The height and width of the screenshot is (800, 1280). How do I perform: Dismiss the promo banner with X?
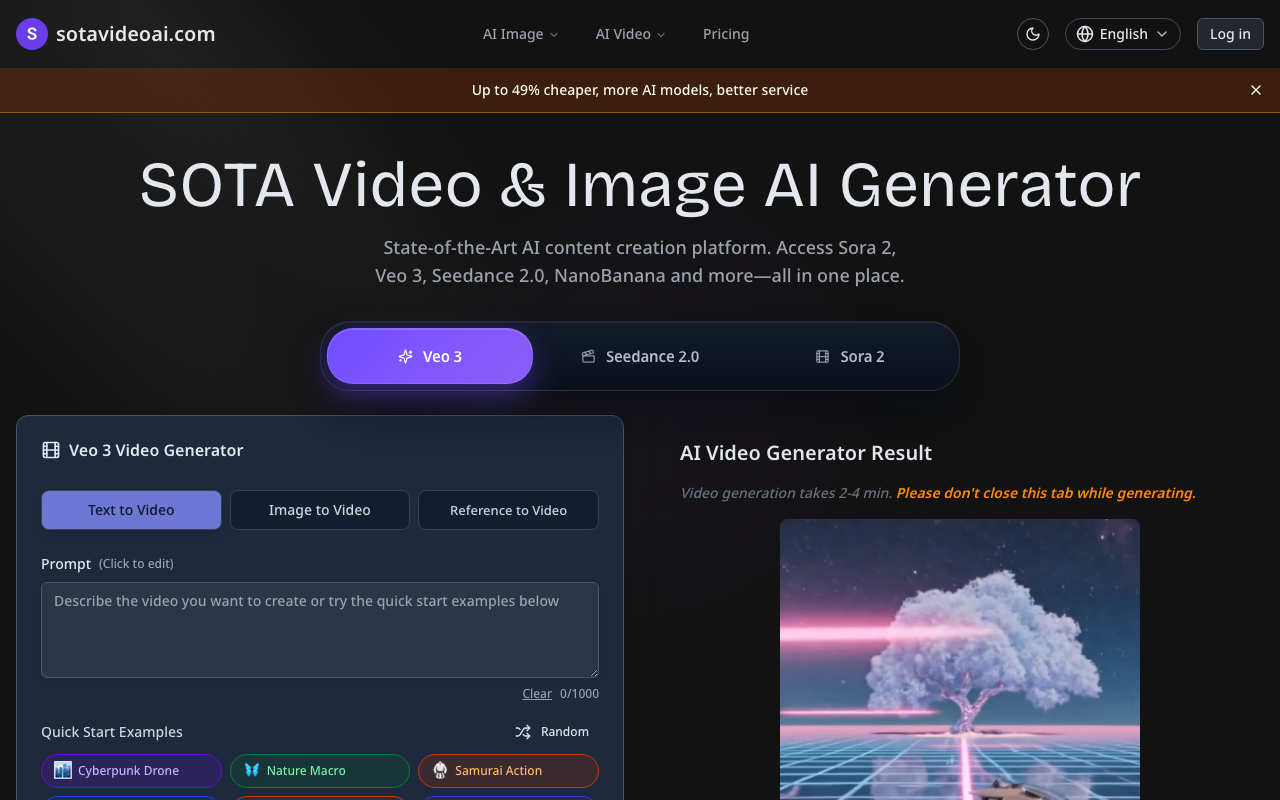(1256, 90)
